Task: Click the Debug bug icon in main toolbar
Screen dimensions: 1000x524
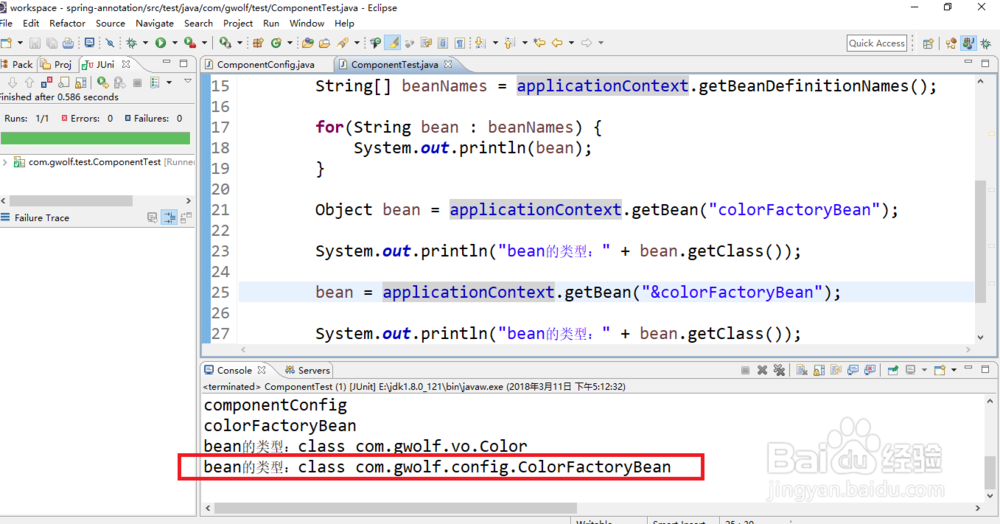Action: [x=131, y=43]
